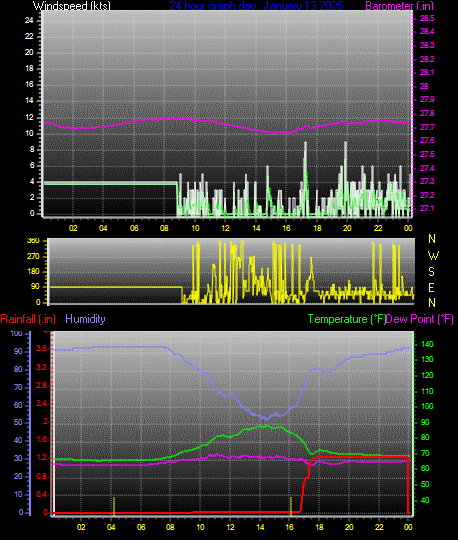Click the 360 wind direction scale label
The image size is (458, 540).
[x=33, y=241]
